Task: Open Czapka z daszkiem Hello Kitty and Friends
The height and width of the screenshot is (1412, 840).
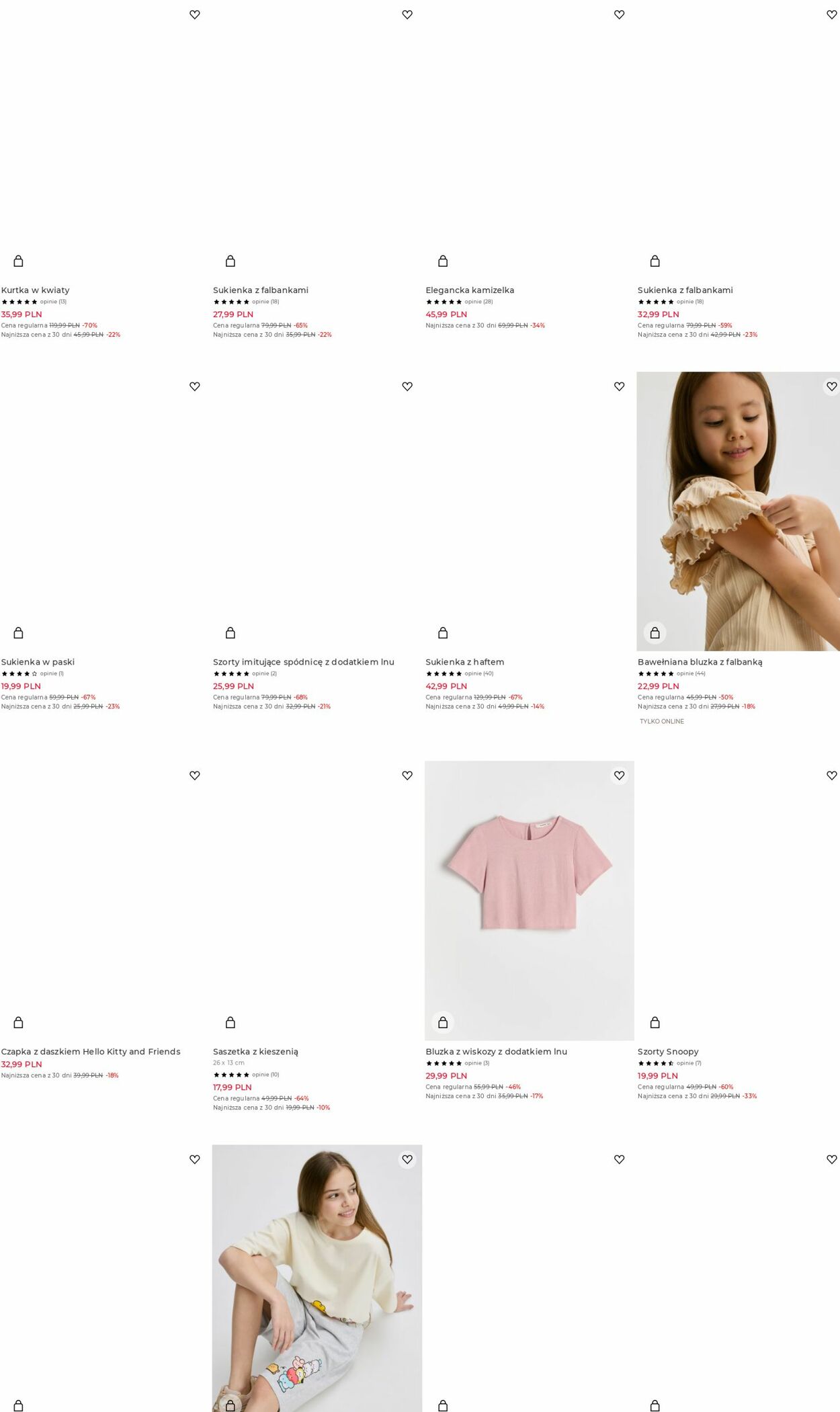Action: click(91, 1052)
